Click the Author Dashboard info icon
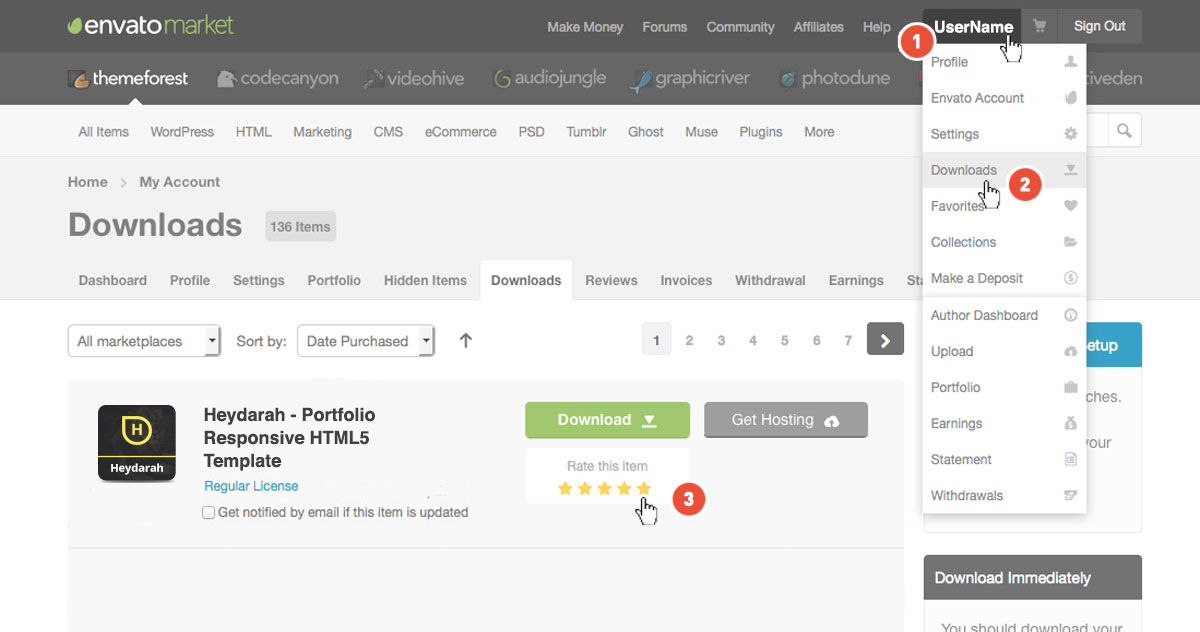The height and width of the screenshot is (632, 1200). 1070,315
